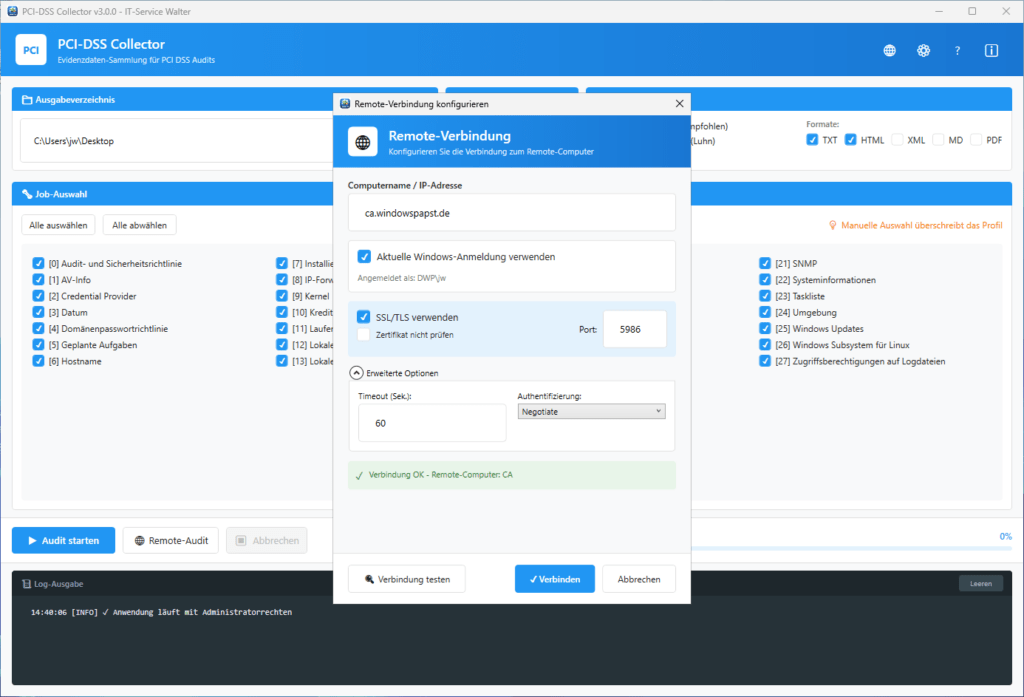Click the globe icon in the Remote-Verbindung dialog header
The height and width of the screenshot is (697, 1024).
pos(361,141)
